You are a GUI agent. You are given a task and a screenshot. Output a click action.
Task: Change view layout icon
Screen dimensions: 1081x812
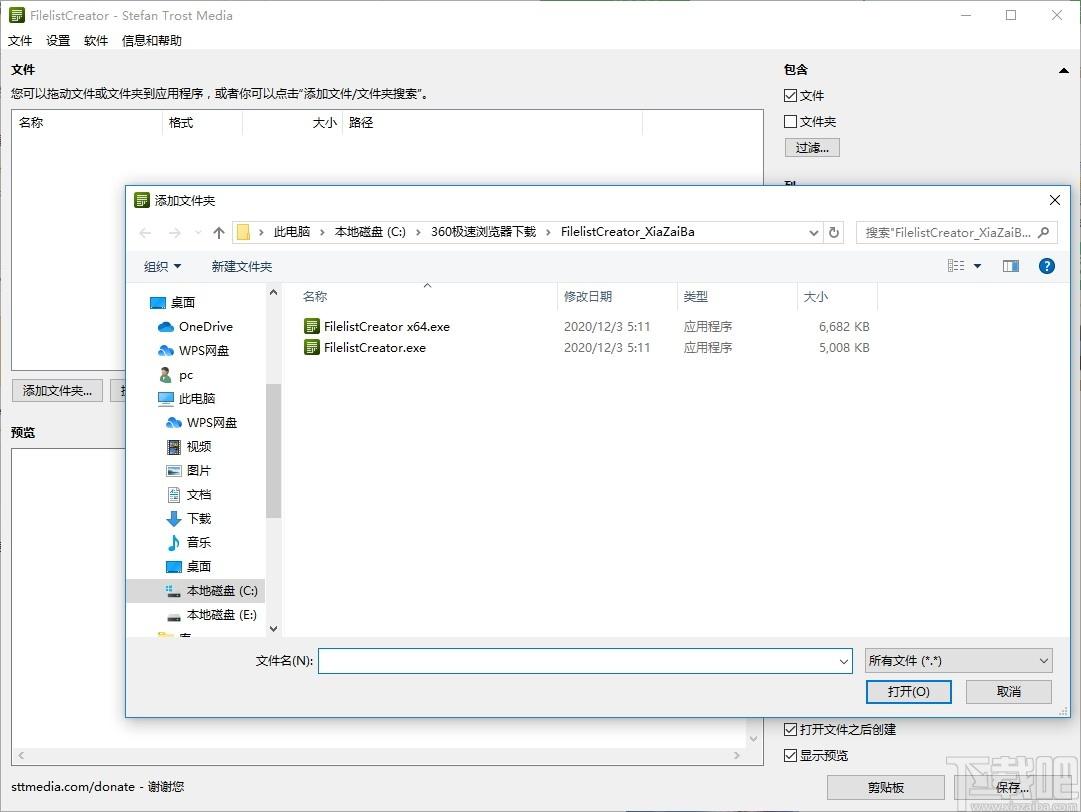956,266
